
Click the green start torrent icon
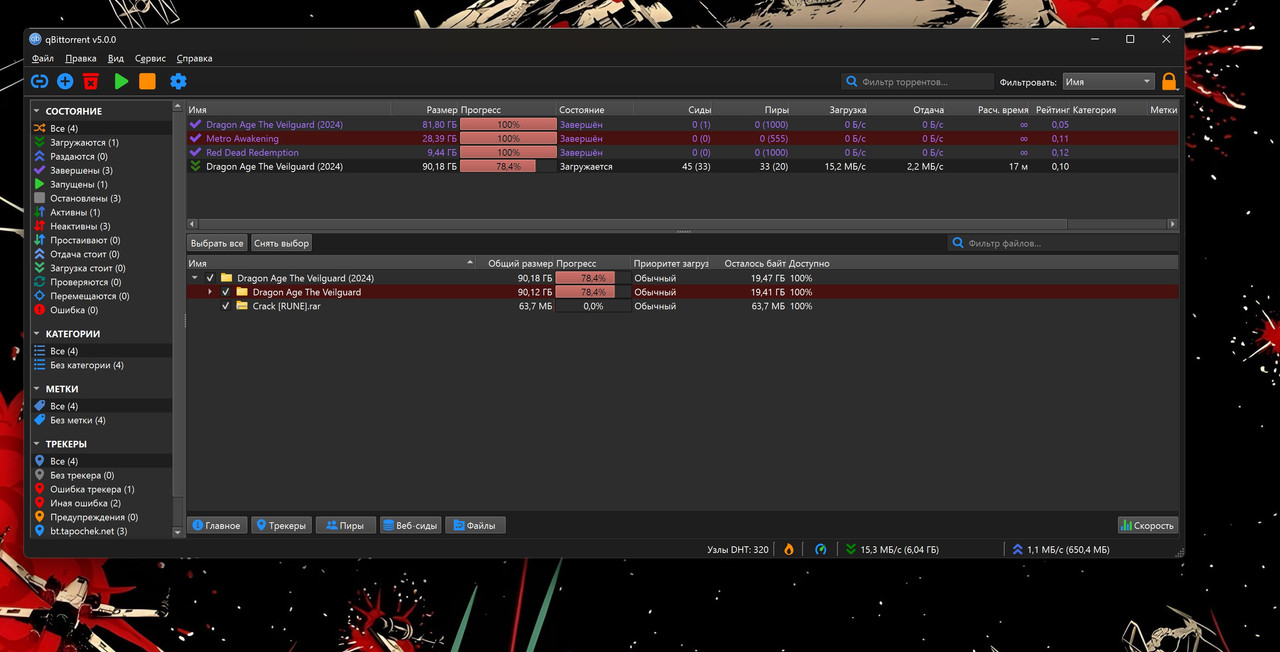pos(121,82)
